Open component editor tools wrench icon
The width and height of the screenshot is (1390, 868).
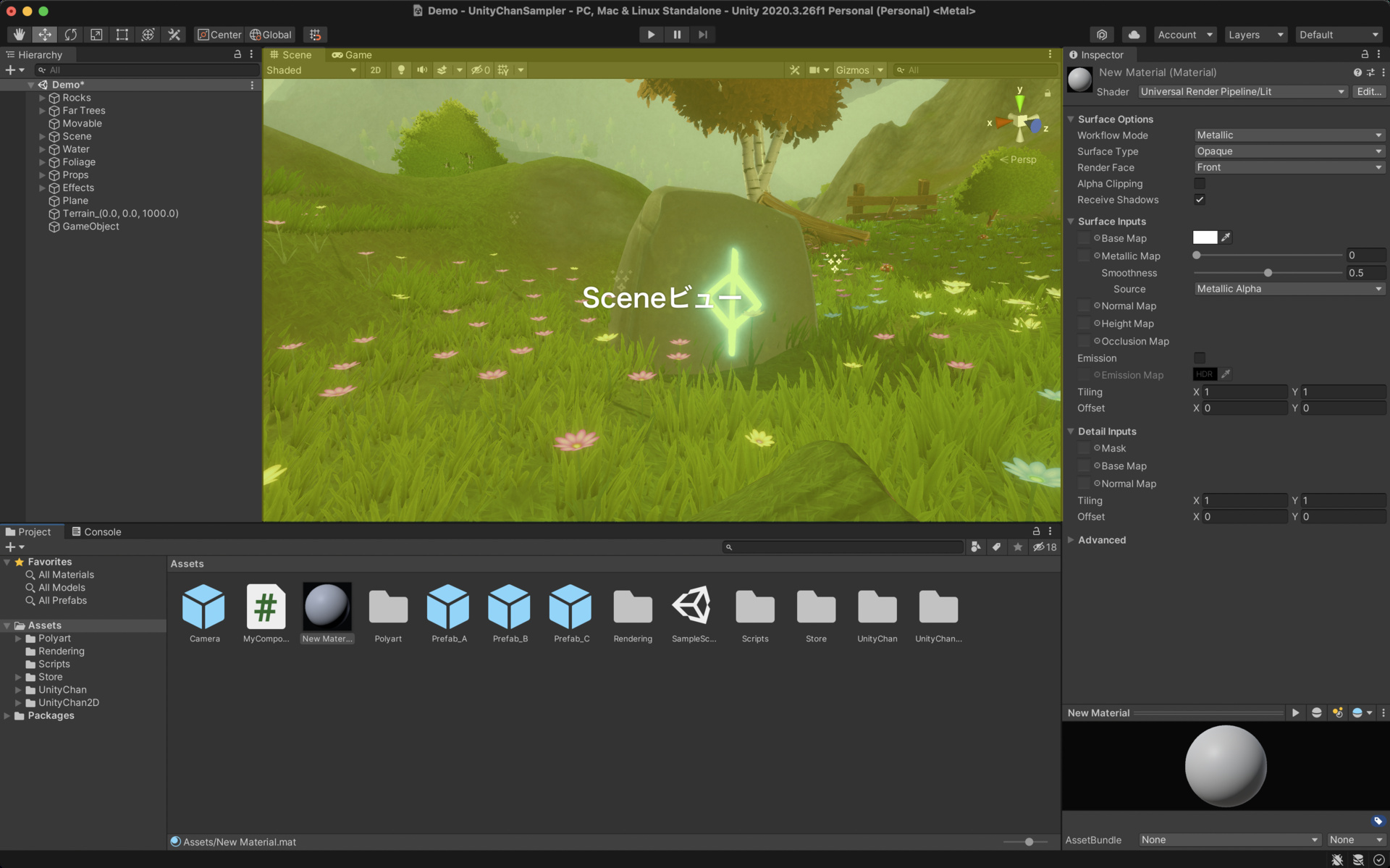(x=795, y=70)
